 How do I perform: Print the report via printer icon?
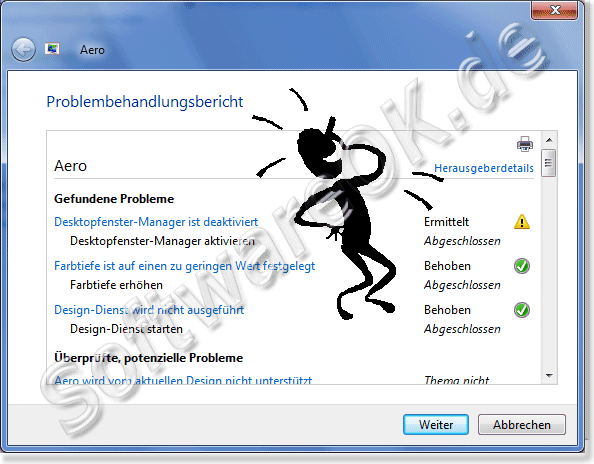coord(525,144)
